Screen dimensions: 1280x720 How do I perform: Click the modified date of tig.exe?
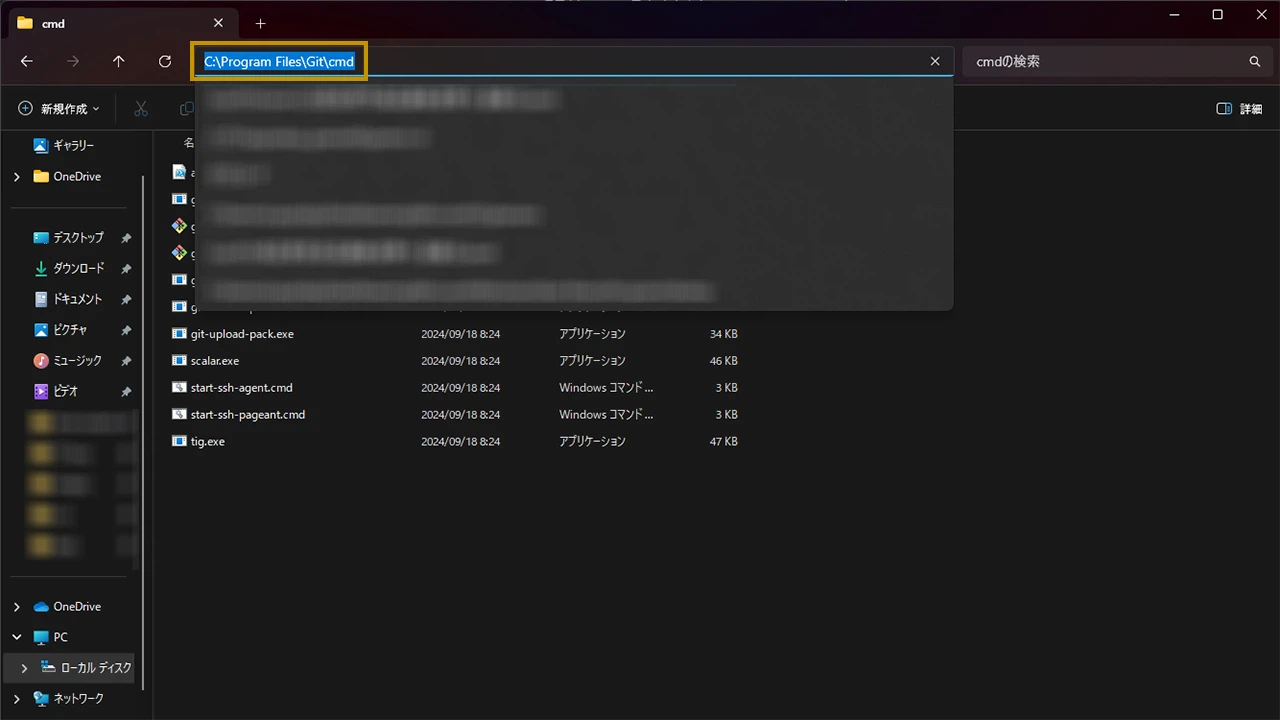click(x=460, y=441)
